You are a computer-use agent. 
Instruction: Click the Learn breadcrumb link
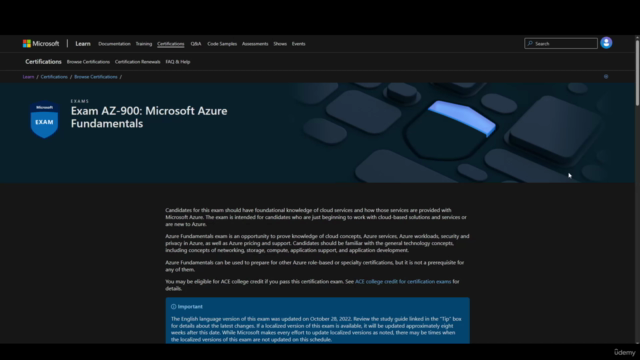[x=28, y=77]
